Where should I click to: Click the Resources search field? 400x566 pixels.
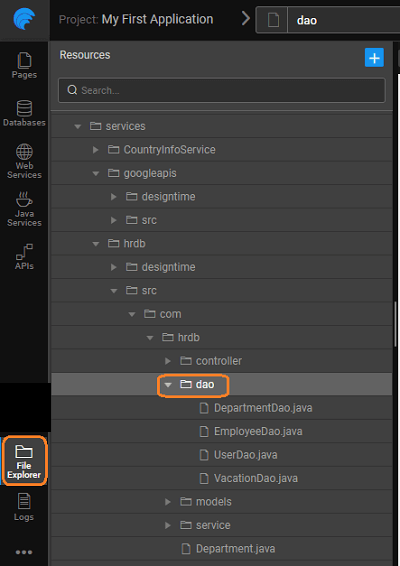pos(222,90)
